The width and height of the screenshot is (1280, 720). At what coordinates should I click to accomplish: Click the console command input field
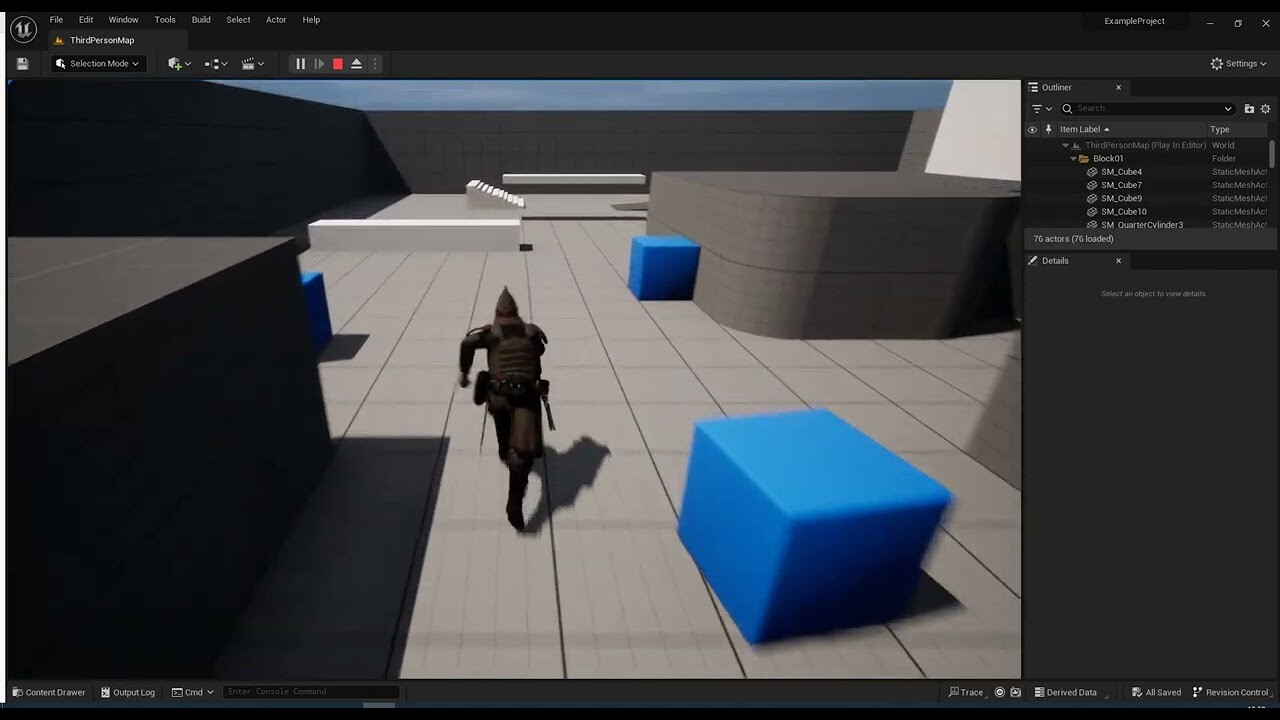pos(310,691)
